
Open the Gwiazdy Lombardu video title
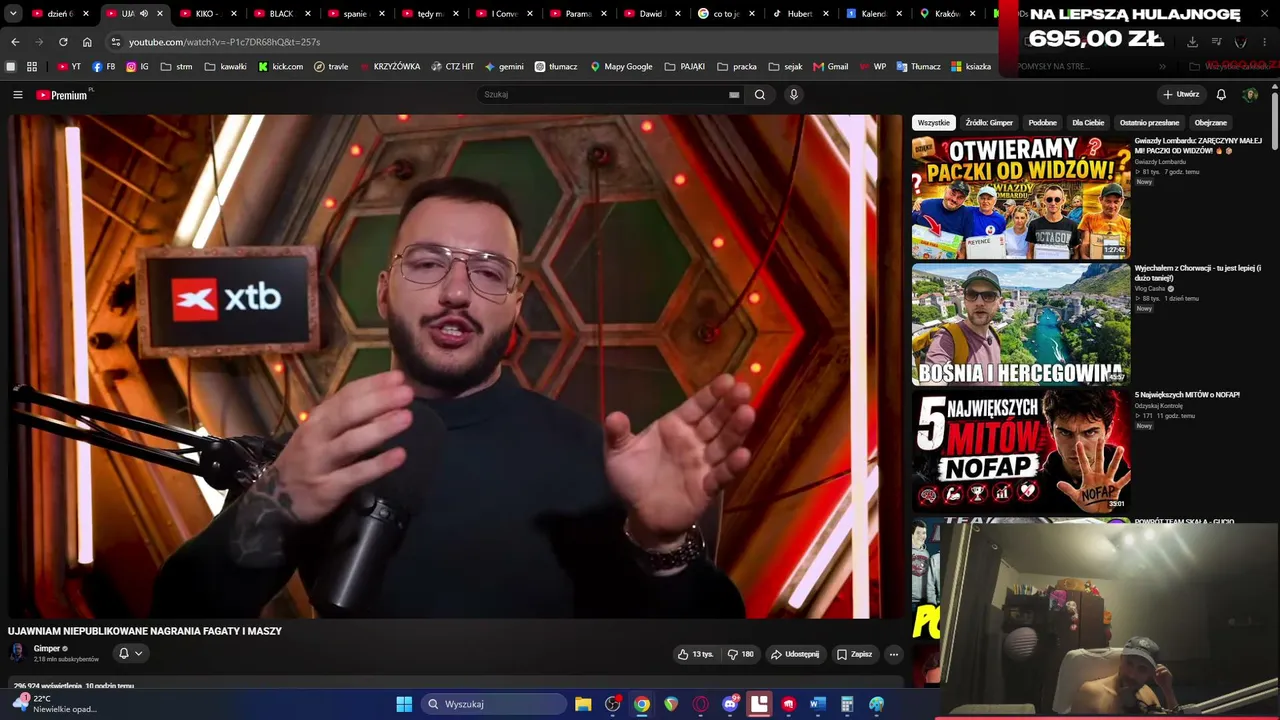(x=1198, y=146)
